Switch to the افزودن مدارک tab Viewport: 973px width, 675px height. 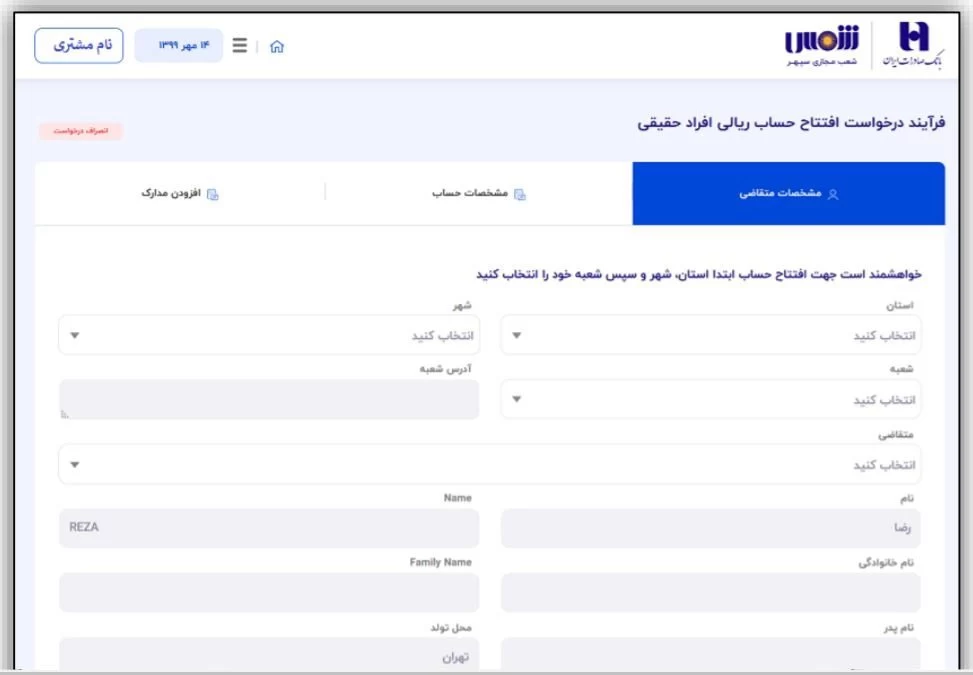point(180,194)
